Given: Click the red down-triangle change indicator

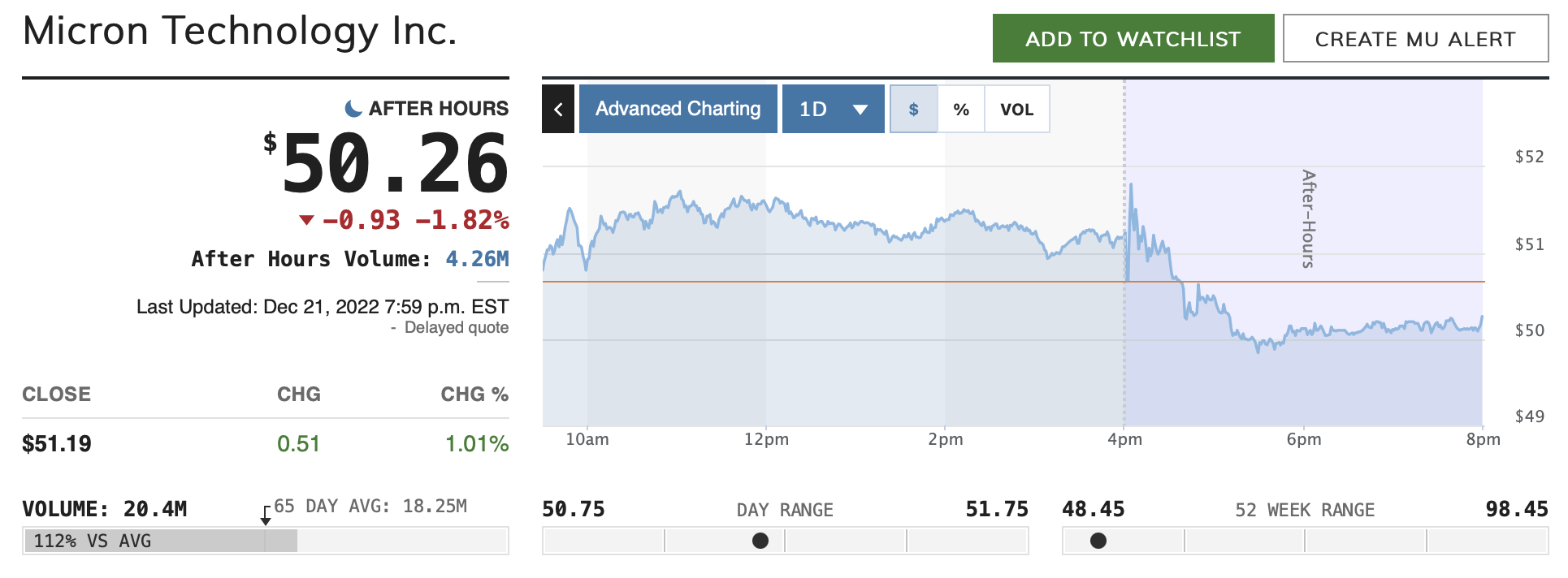Looking at the screenshot, I should click(306, 220).
